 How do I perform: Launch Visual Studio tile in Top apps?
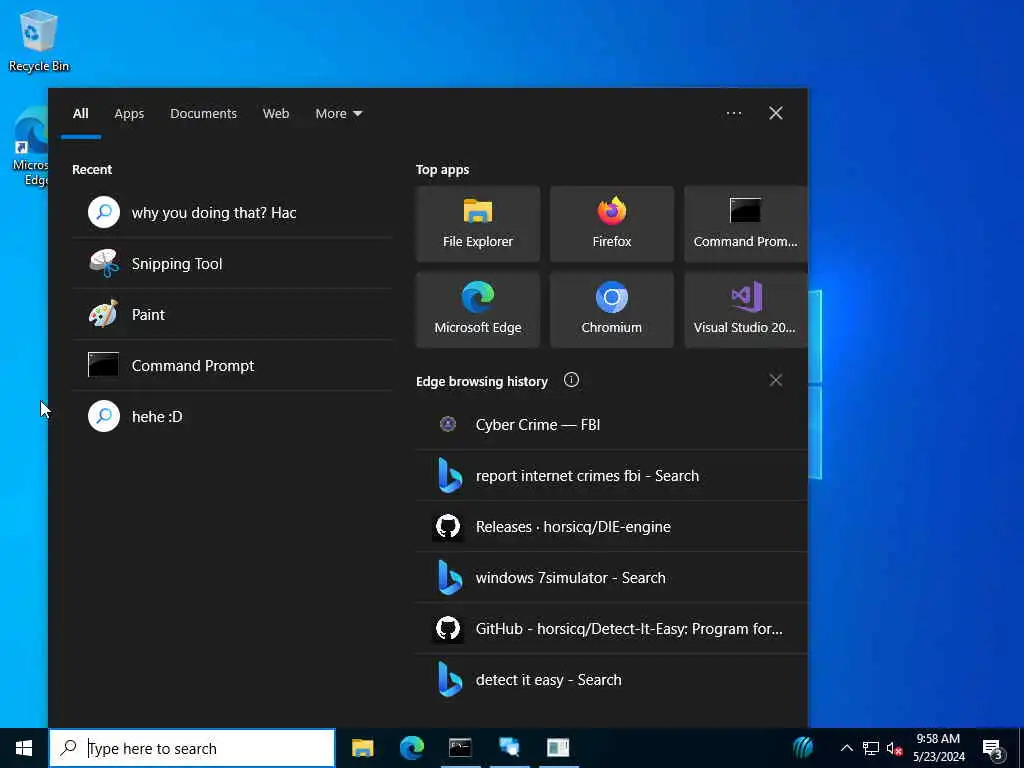(745, 310)
